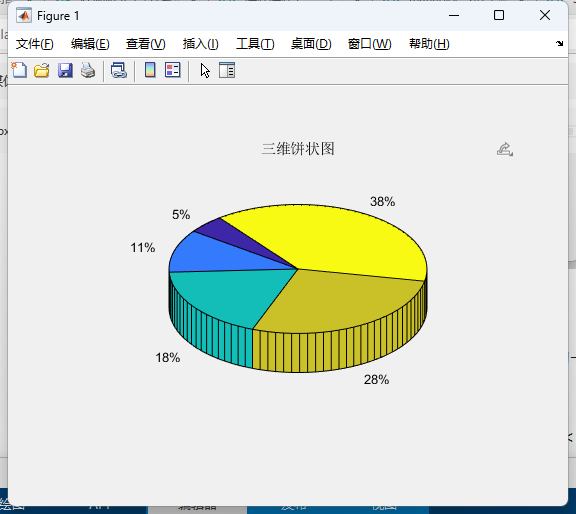Image resolution: width=576 pixels, height=514 pixels.
Task: Select the chart title 三维饼状图
Action: [298, 149]
